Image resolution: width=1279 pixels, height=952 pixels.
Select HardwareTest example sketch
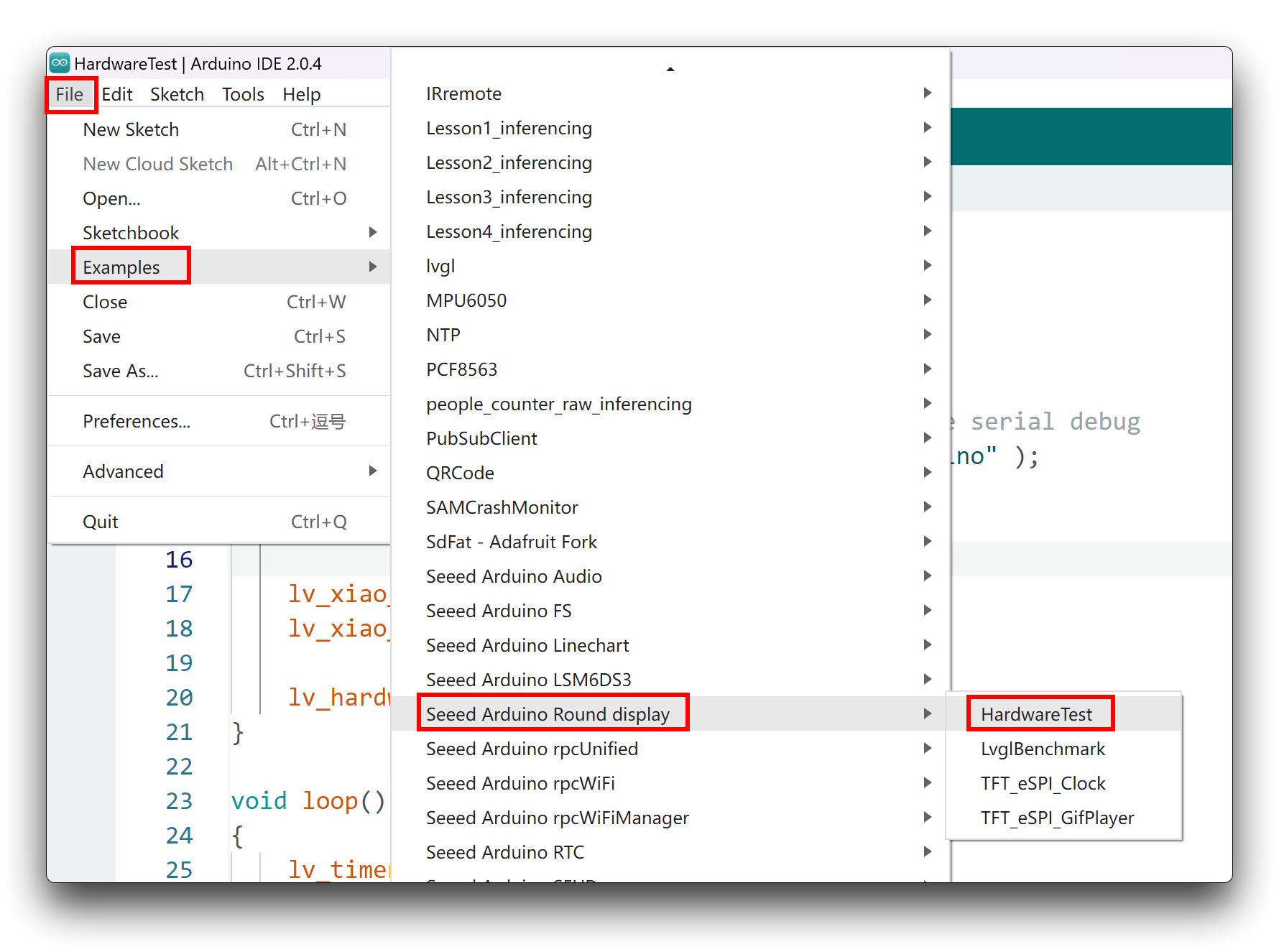click(x=1064, y=714)
